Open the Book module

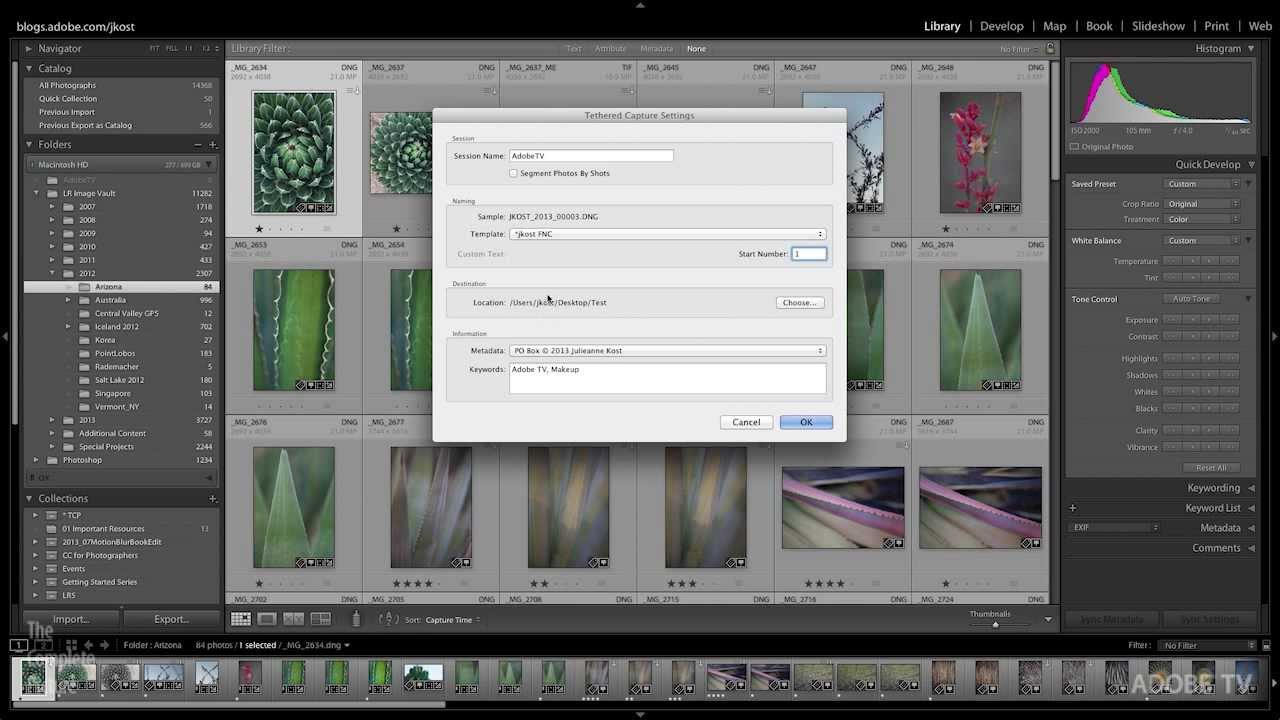[1099, 26]
